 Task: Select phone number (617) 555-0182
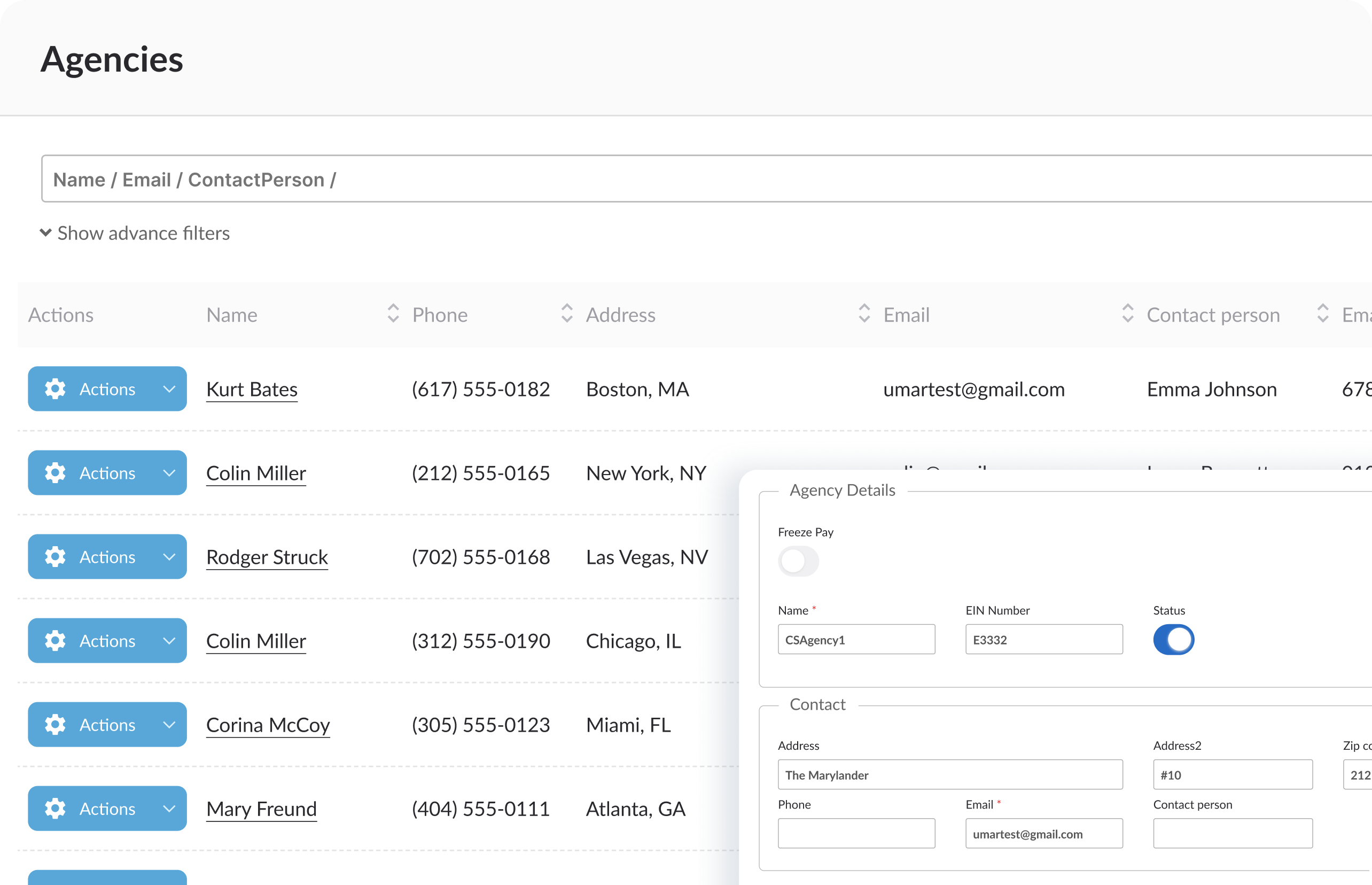481,390
